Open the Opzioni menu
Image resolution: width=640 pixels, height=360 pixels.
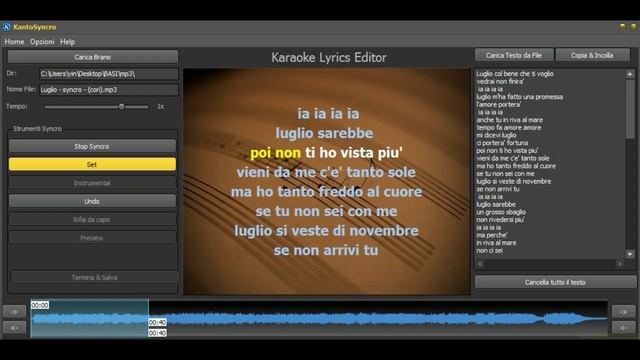(x=42, y=42)
